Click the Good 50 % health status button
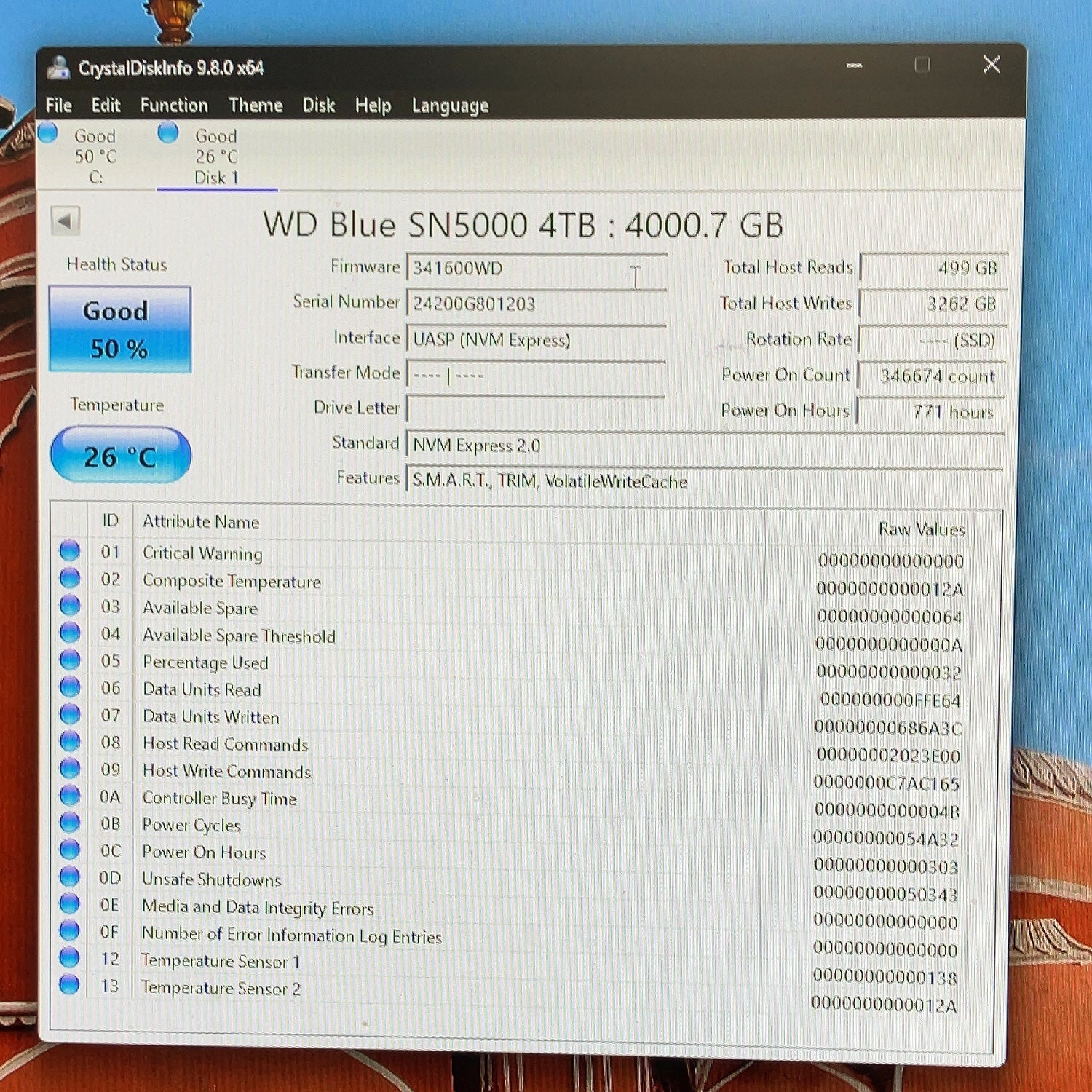Image resolution: width=1092 pixels, height=1092 pixels. click(120, 329)
